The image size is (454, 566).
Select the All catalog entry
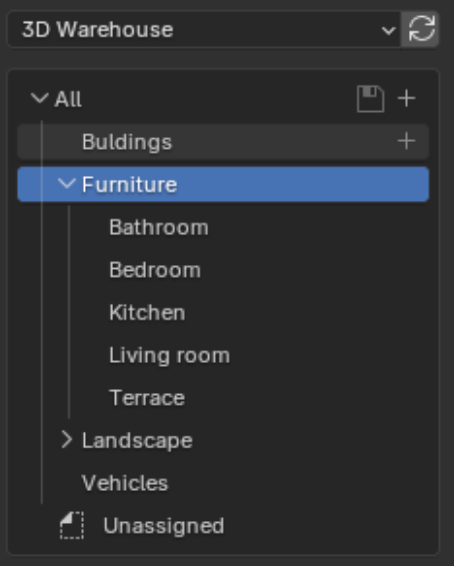pyautogui.click(x=68, y=99)
